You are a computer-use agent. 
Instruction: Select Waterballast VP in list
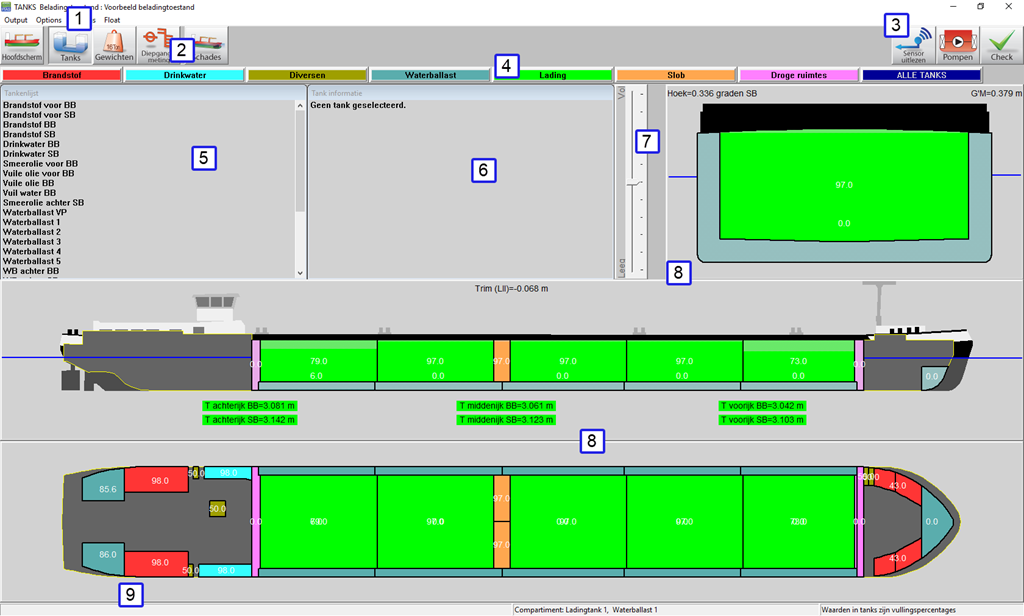[35, 212]
